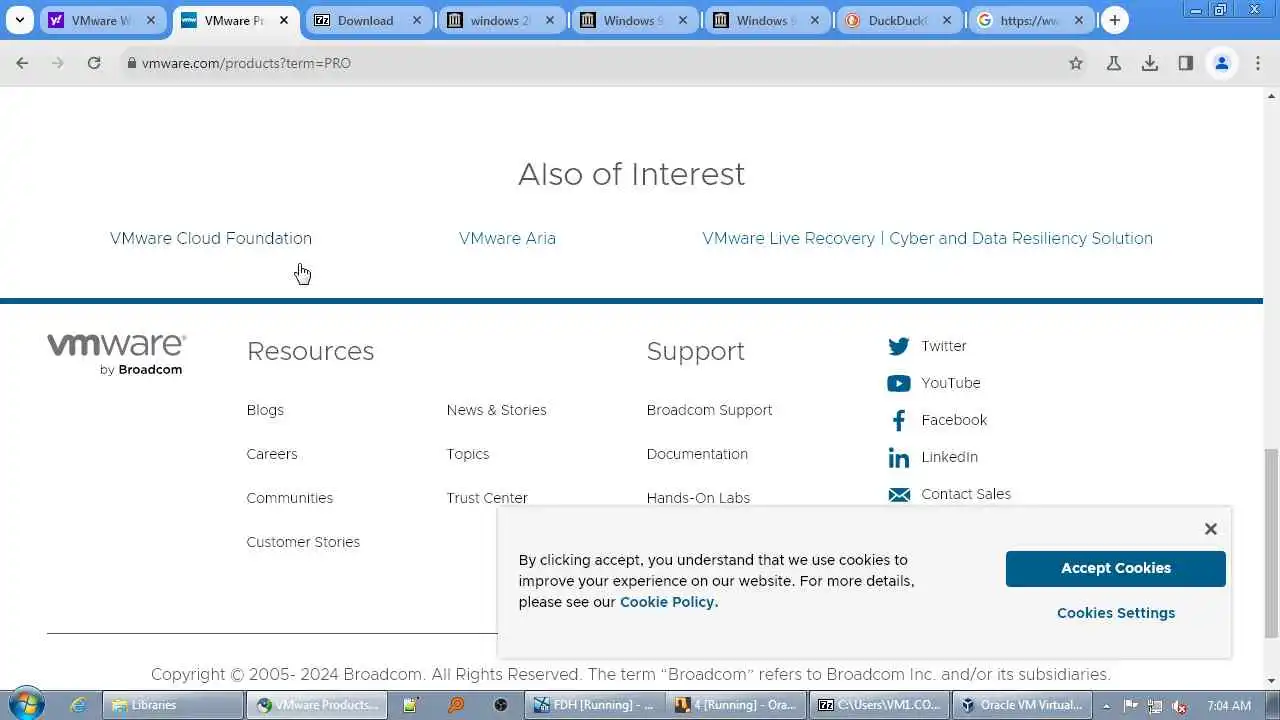Click the VMware by Broadcom logo

[116, 354]
